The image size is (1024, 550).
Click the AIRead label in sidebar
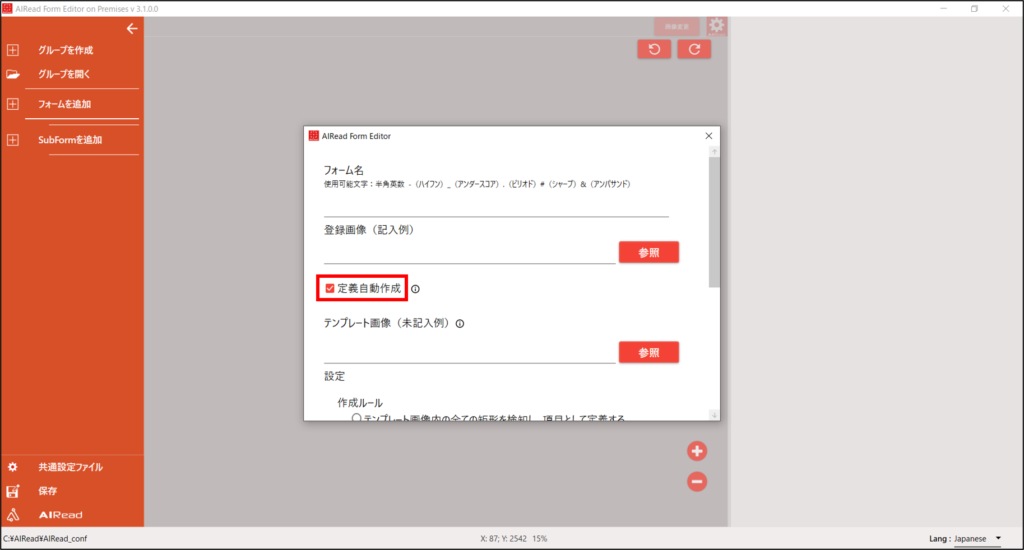click(60, 515)
